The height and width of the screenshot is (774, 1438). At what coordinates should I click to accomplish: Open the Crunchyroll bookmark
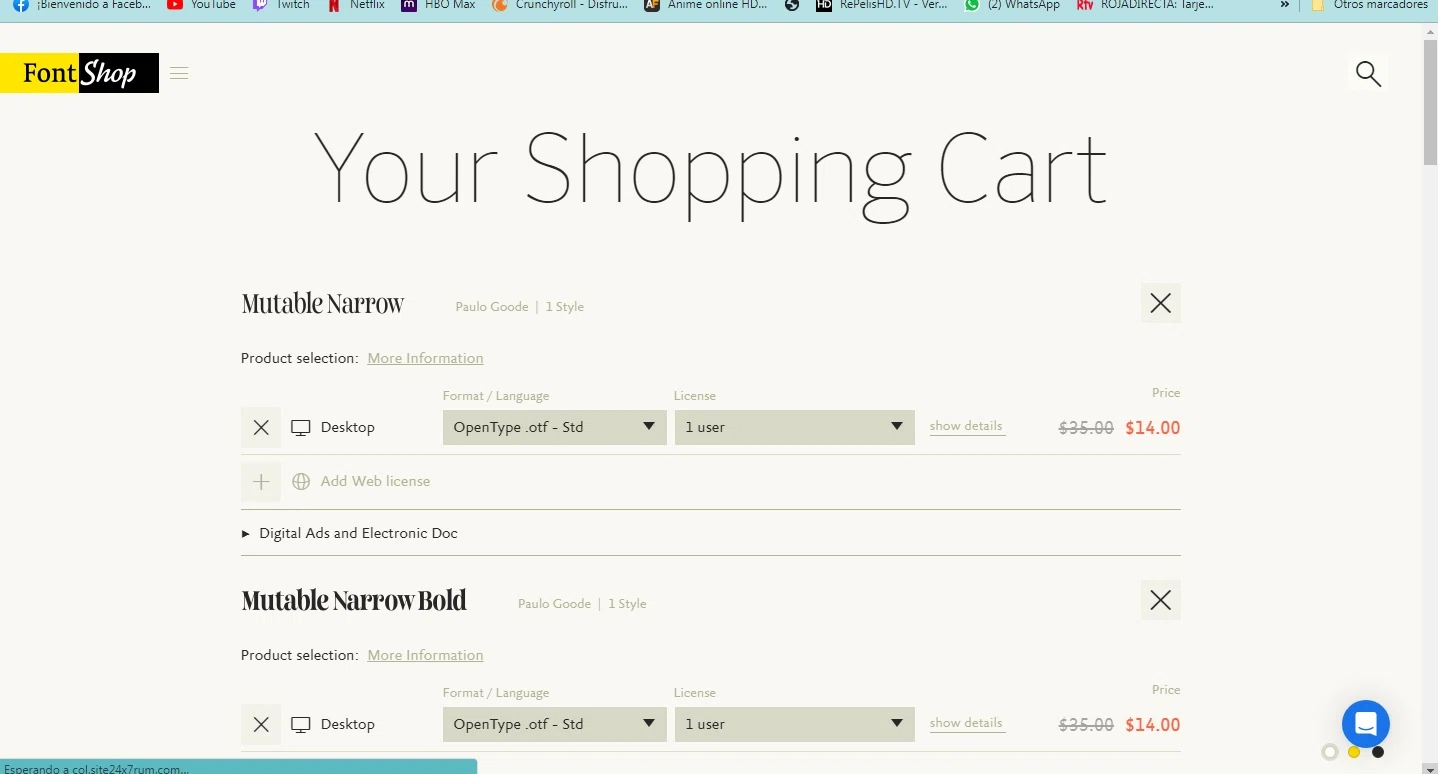click(560, 5)
